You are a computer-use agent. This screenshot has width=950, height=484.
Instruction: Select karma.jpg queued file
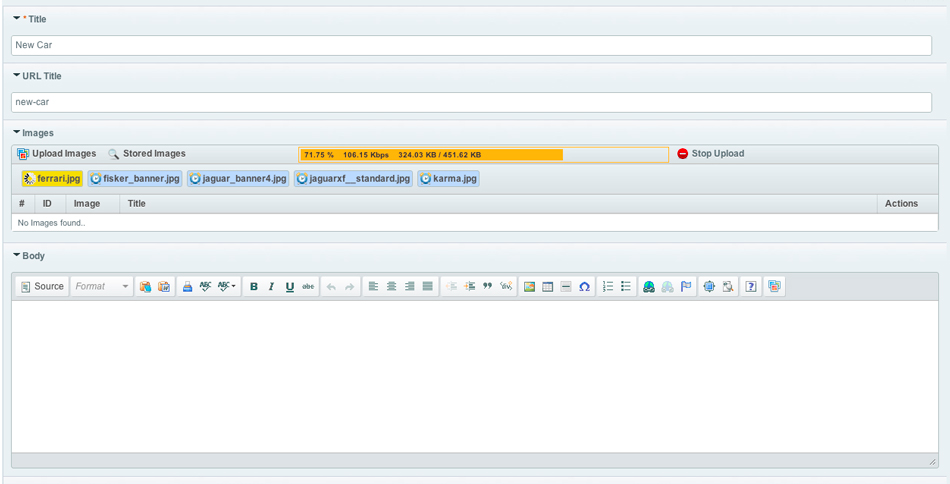click(x=448, y=179)
